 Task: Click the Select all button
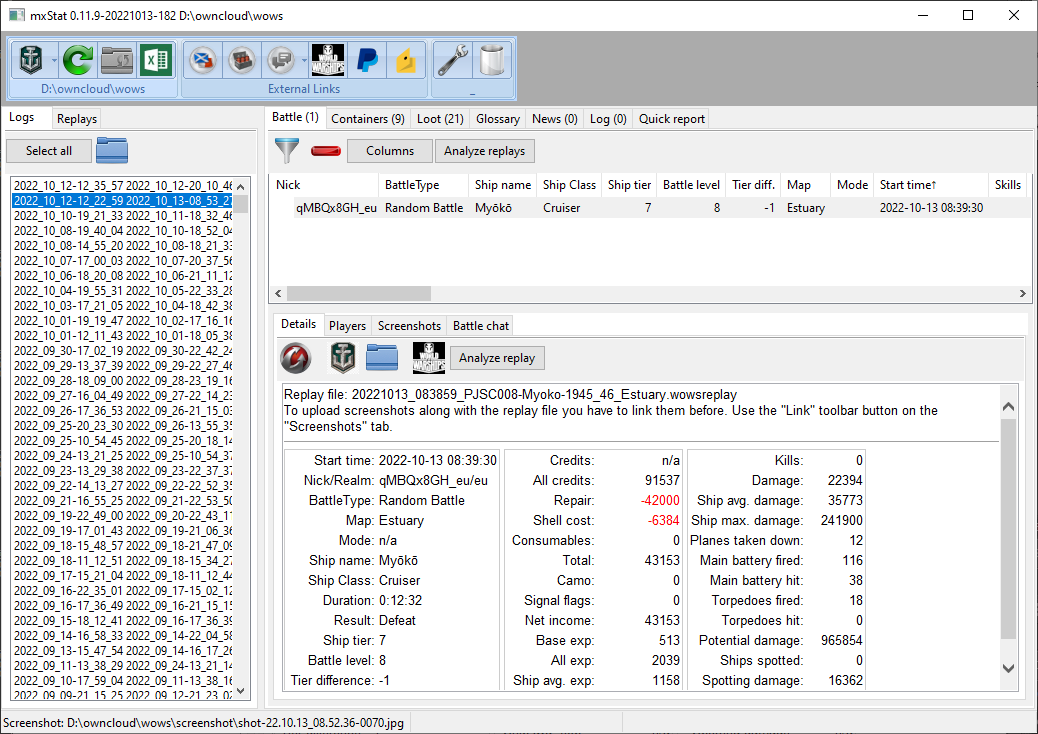49,151
